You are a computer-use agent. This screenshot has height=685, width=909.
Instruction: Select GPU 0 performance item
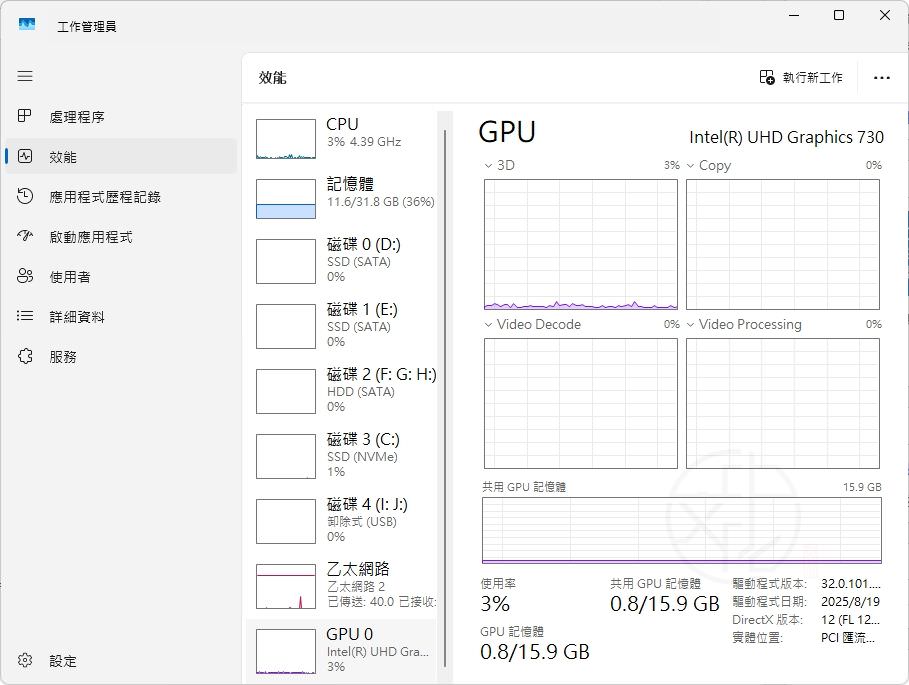coord(342,650)
